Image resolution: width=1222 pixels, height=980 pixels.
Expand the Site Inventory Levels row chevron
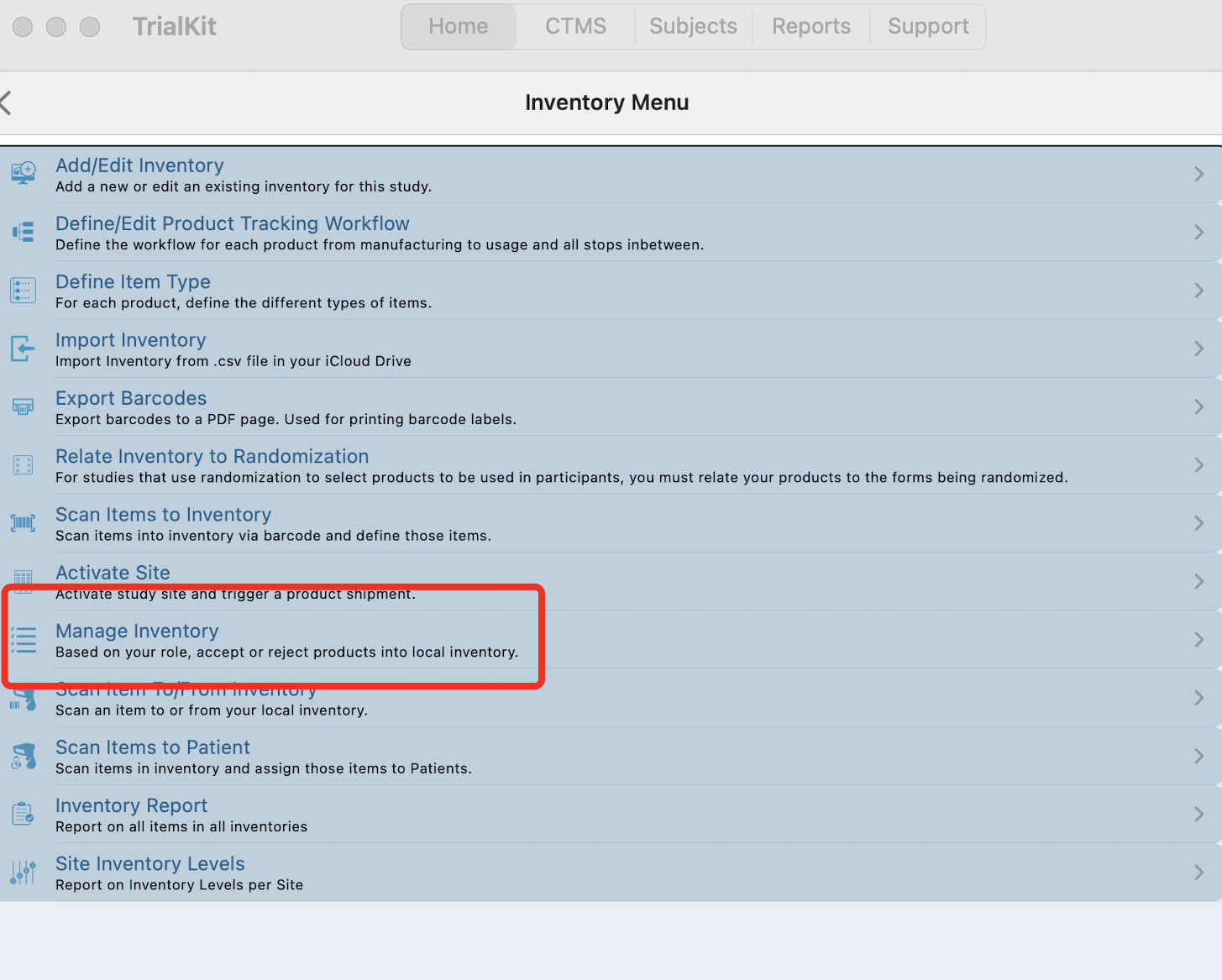pos(1199,873)
